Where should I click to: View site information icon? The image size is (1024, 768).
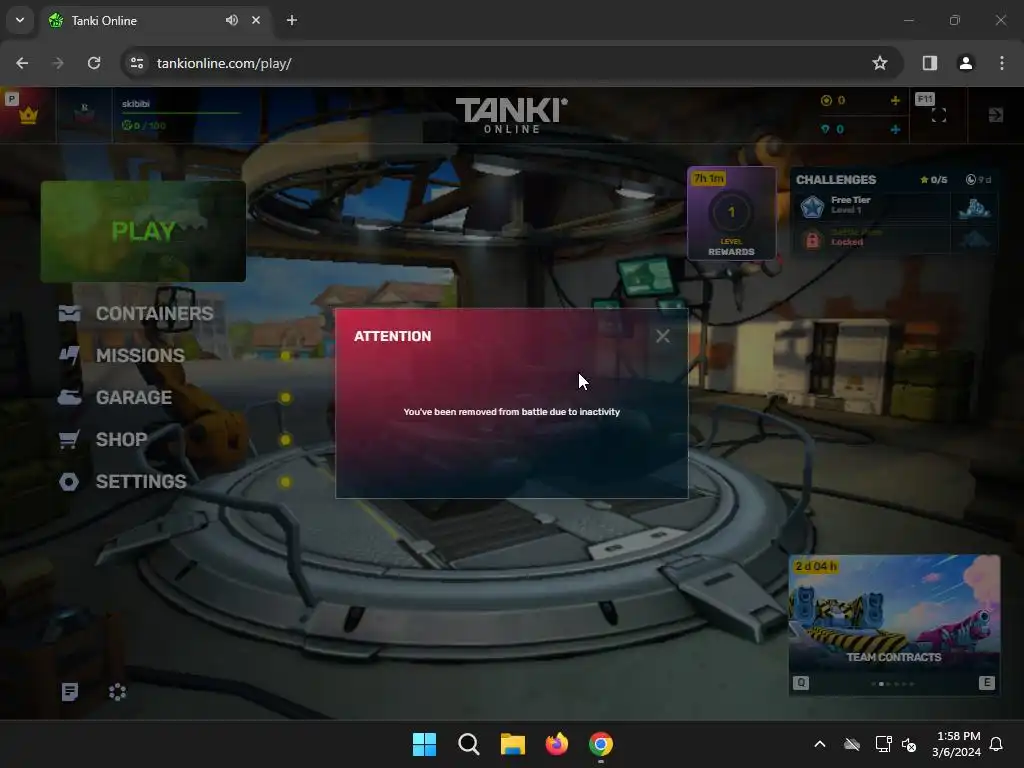(137, 63)
